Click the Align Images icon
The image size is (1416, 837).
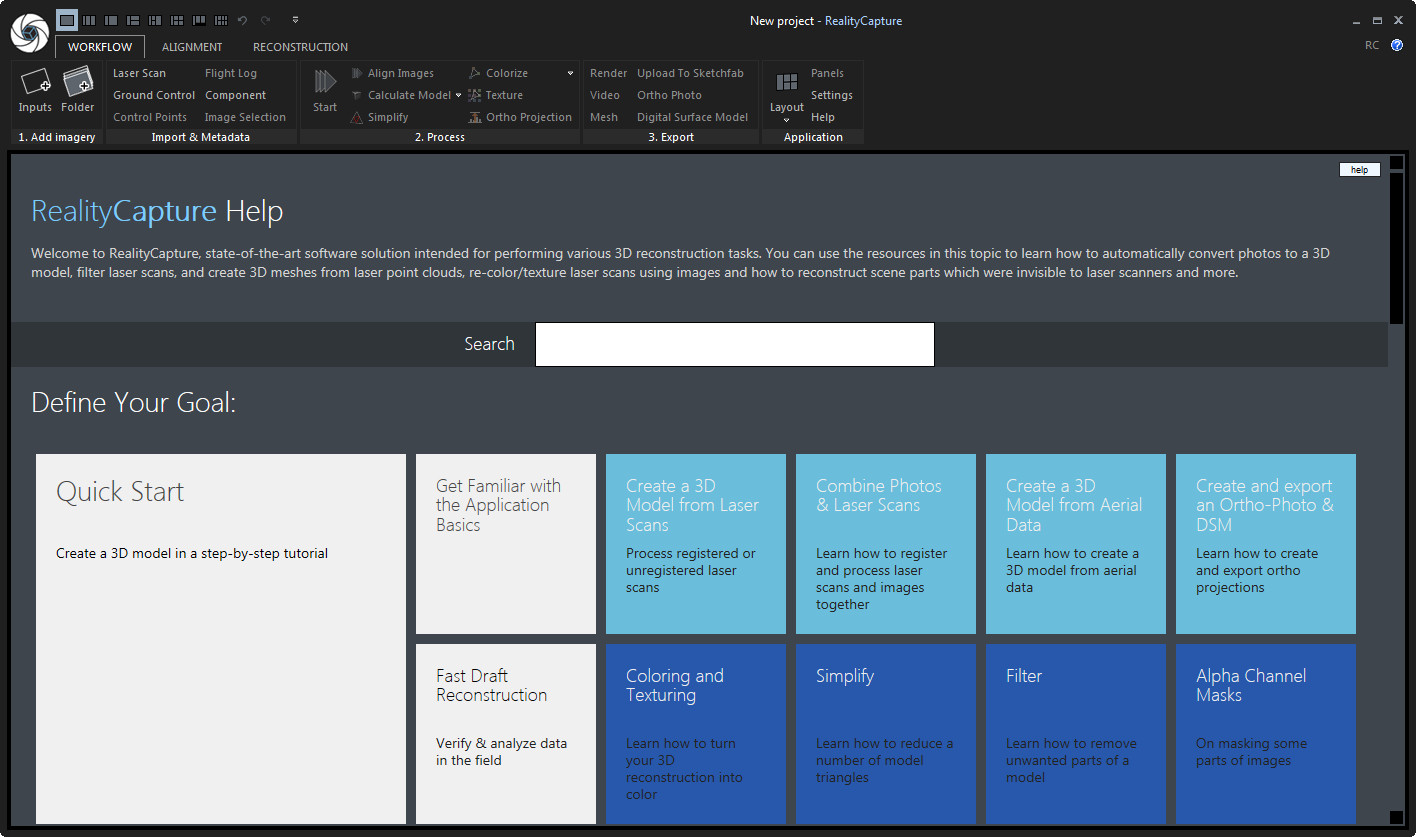[357, 73]
